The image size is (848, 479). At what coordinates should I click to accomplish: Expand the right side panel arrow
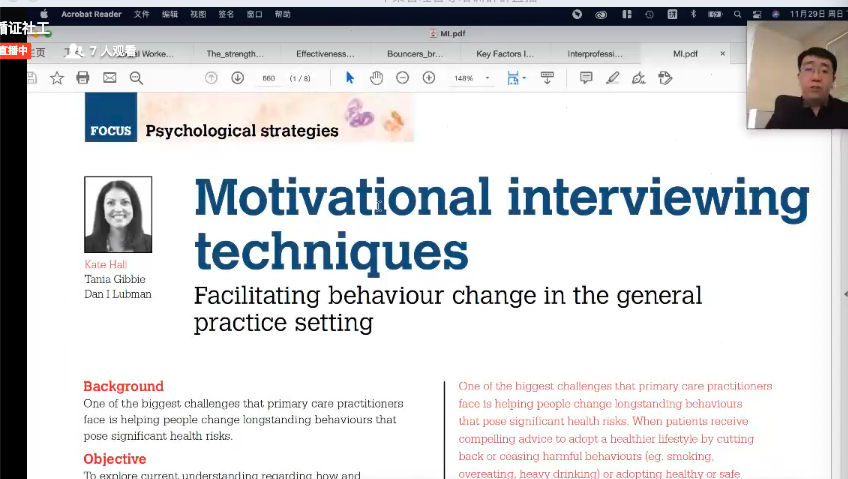click(x=845, y=294)
